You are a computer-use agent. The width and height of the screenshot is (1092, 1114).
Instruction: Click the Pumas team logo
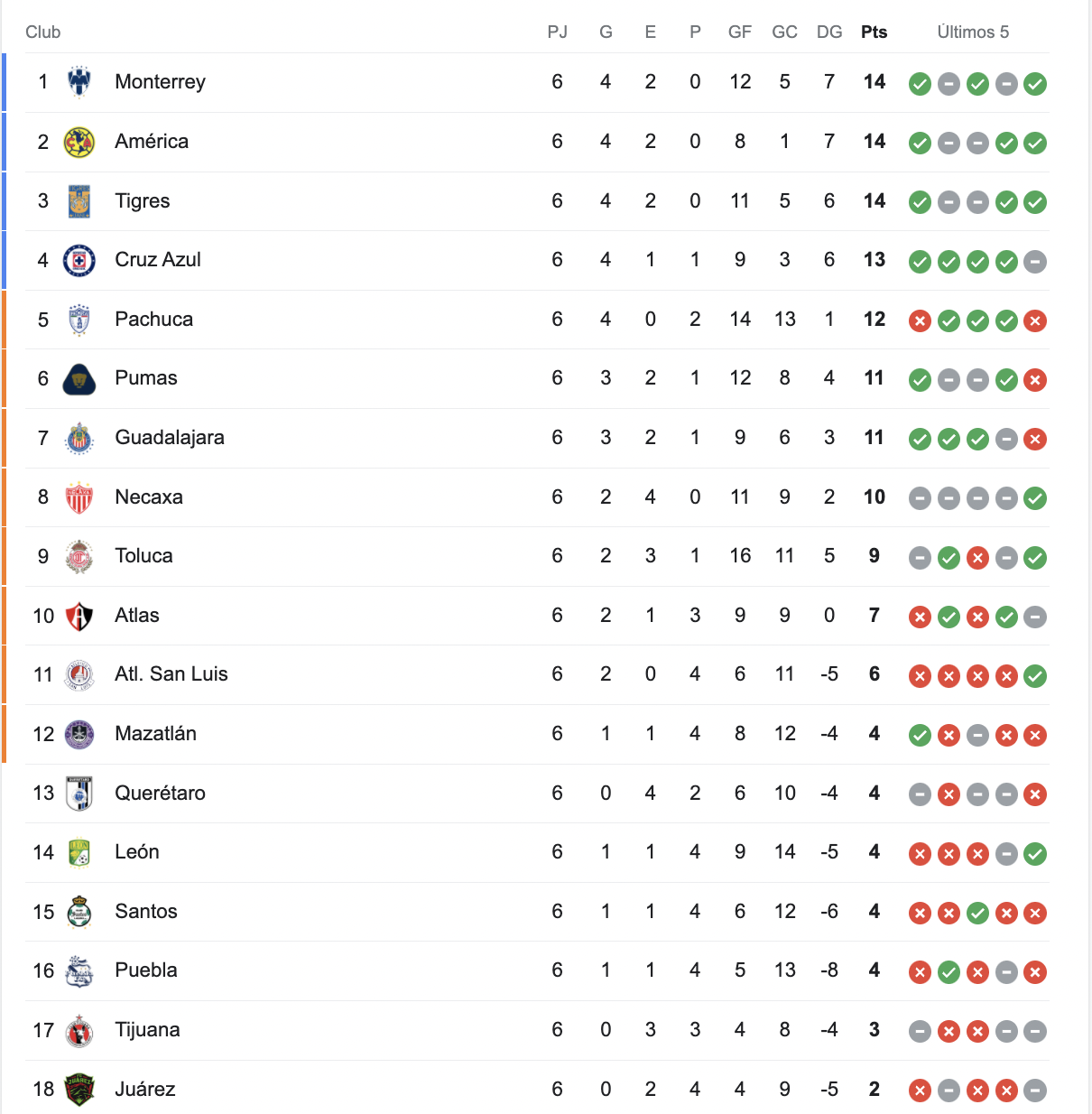[x=79, y=379]
